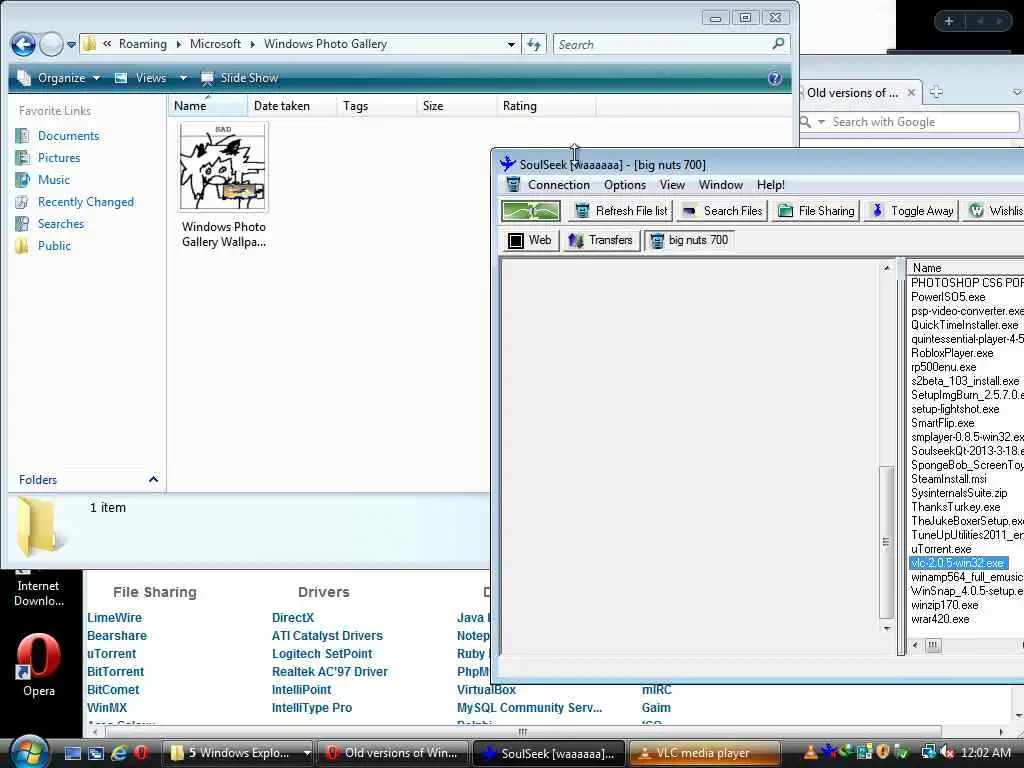Screen dimensions: 1024x768
Task: Sort by the Rating column header
Action: (x=546, y=106)
